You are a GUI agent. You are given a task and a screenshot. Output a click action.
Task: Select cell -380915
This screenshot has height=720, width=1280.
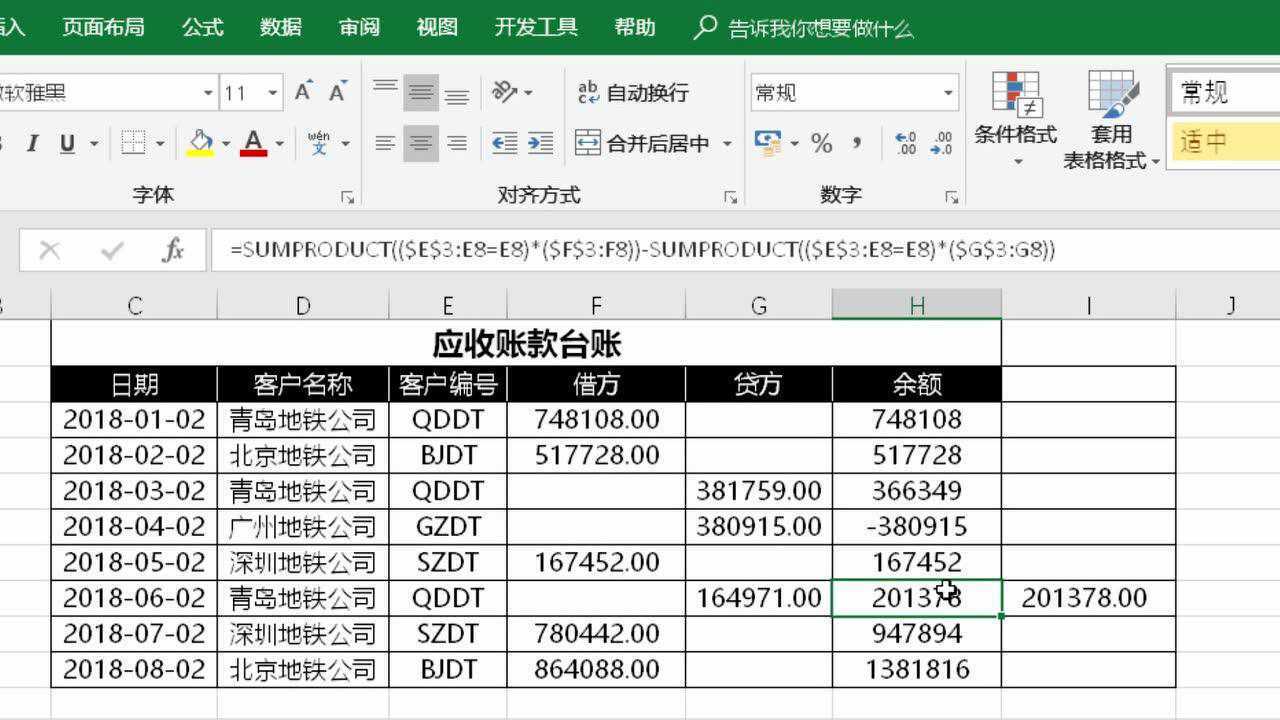(x=916, y=526)
